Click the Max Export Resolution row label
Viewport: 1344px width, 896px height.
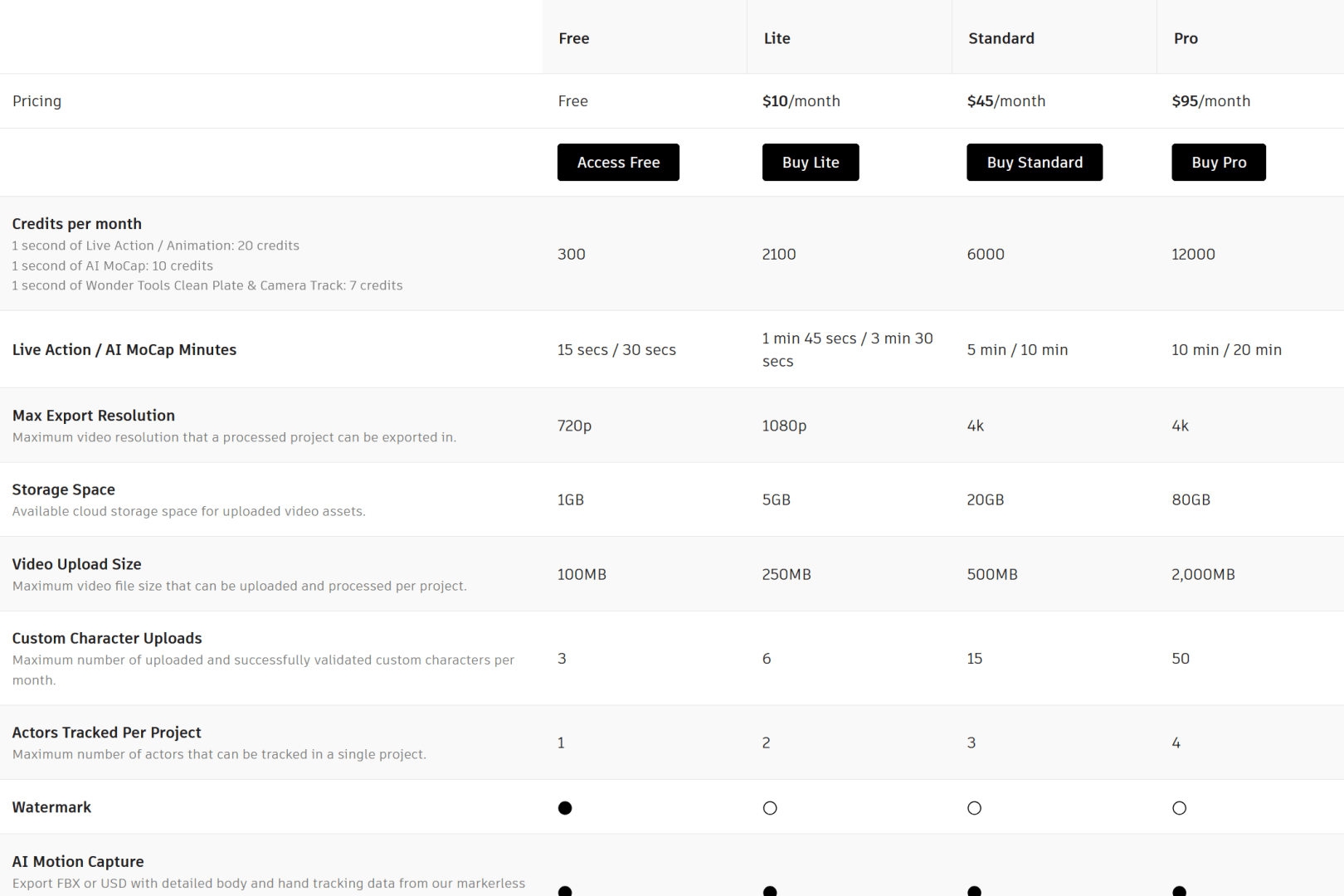(x=93, y=415)
